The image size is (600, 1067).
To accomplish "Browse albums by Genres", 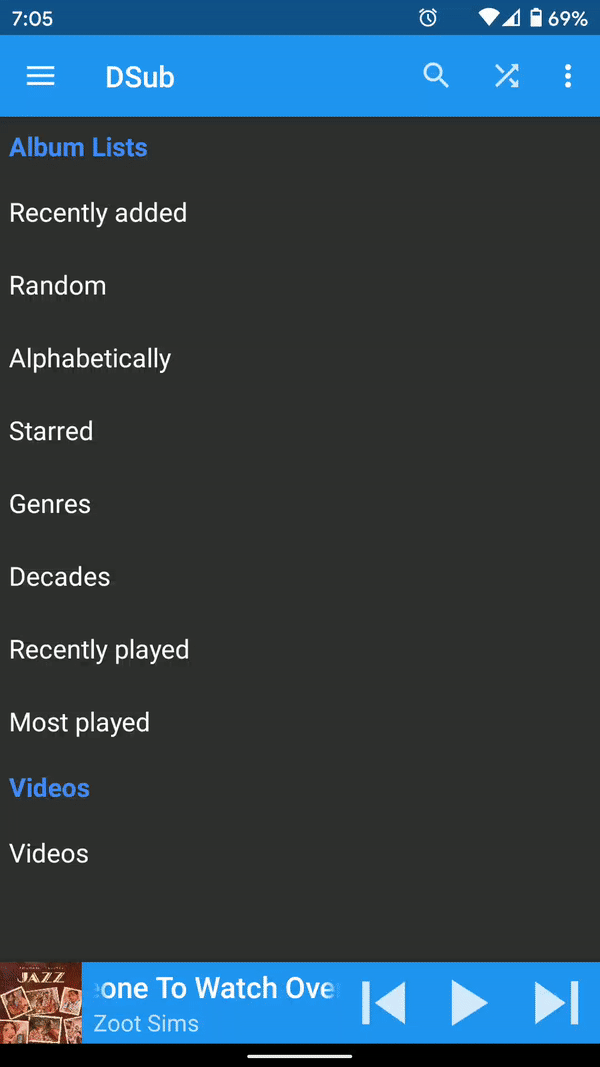I will point(300,504).
